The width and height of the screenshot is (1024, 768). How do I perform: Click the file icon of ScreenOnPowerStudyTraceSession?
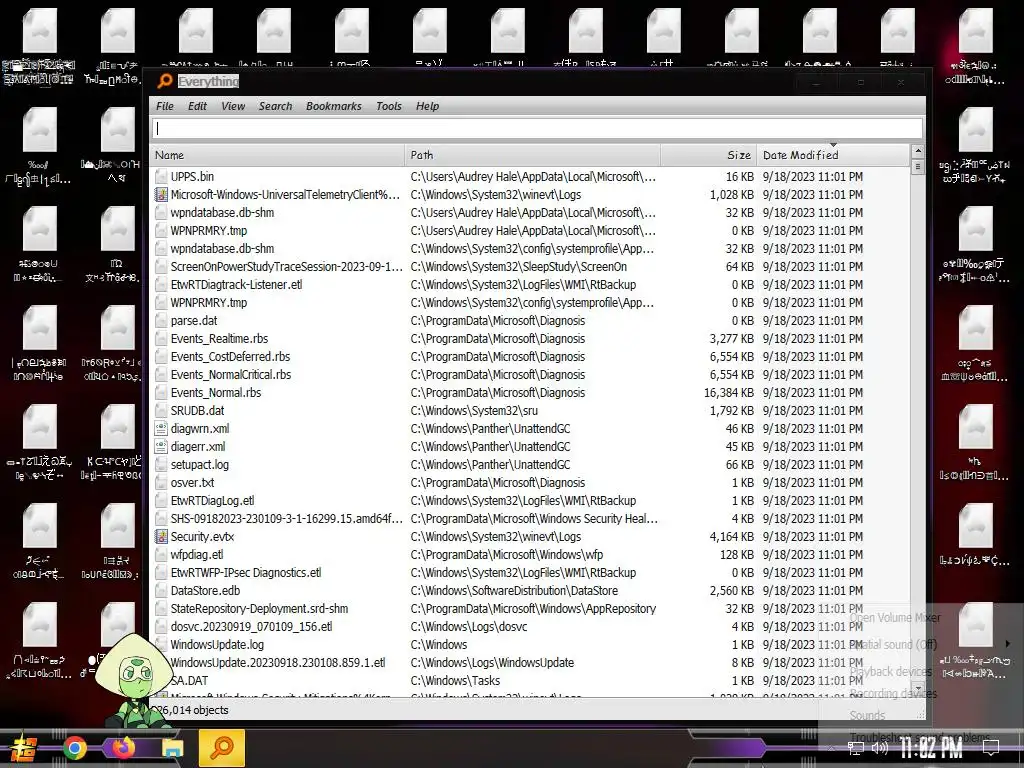[x=161, y=266]
